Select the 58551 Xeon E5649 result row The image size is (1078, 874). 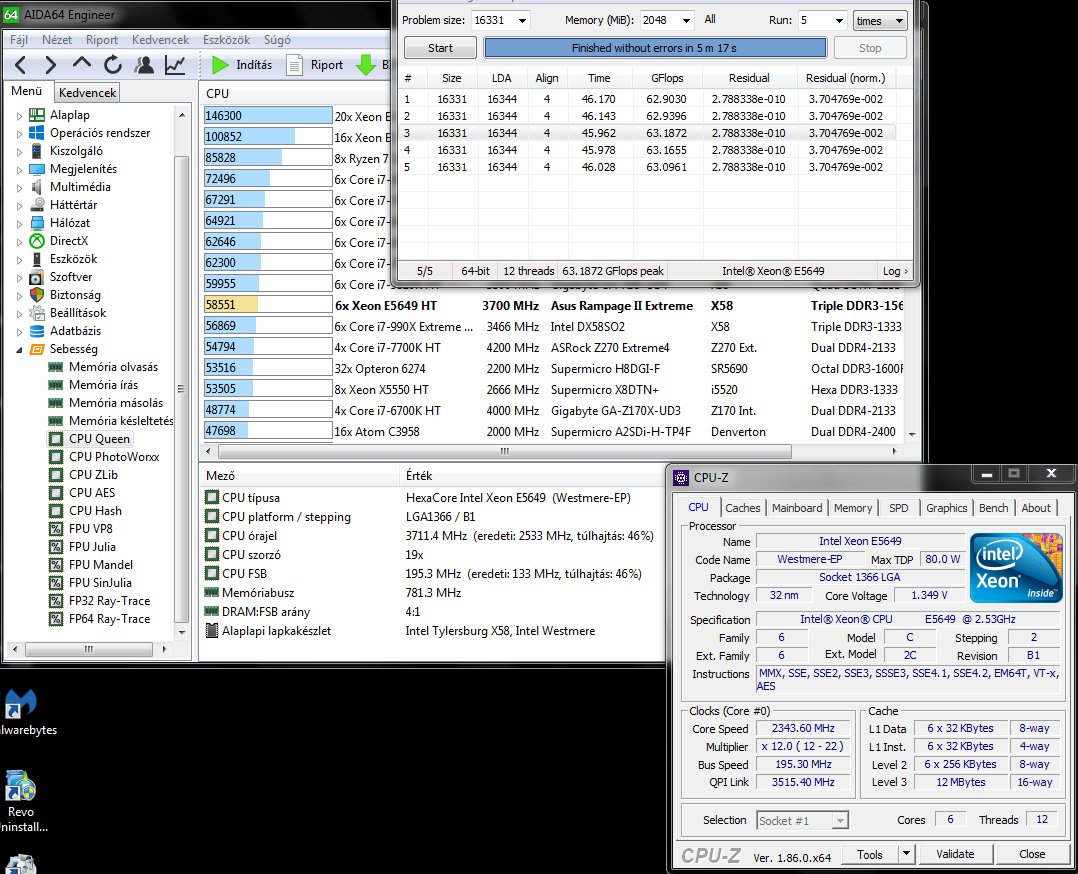point(553,305)
